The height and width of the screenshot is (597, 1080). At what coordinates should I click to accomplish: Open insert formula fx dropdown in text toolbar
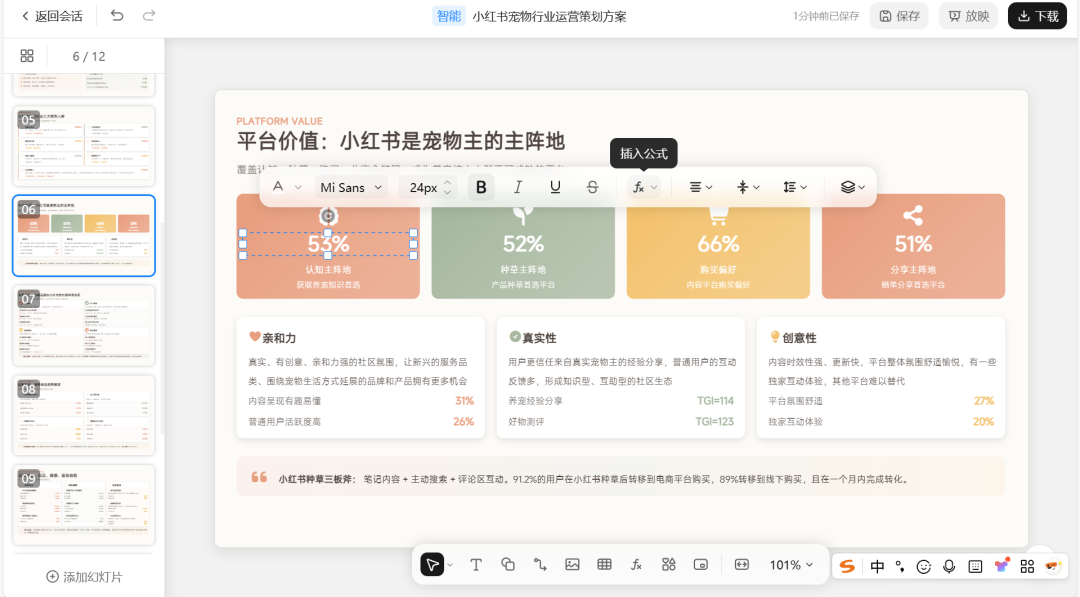coord(645,187)
